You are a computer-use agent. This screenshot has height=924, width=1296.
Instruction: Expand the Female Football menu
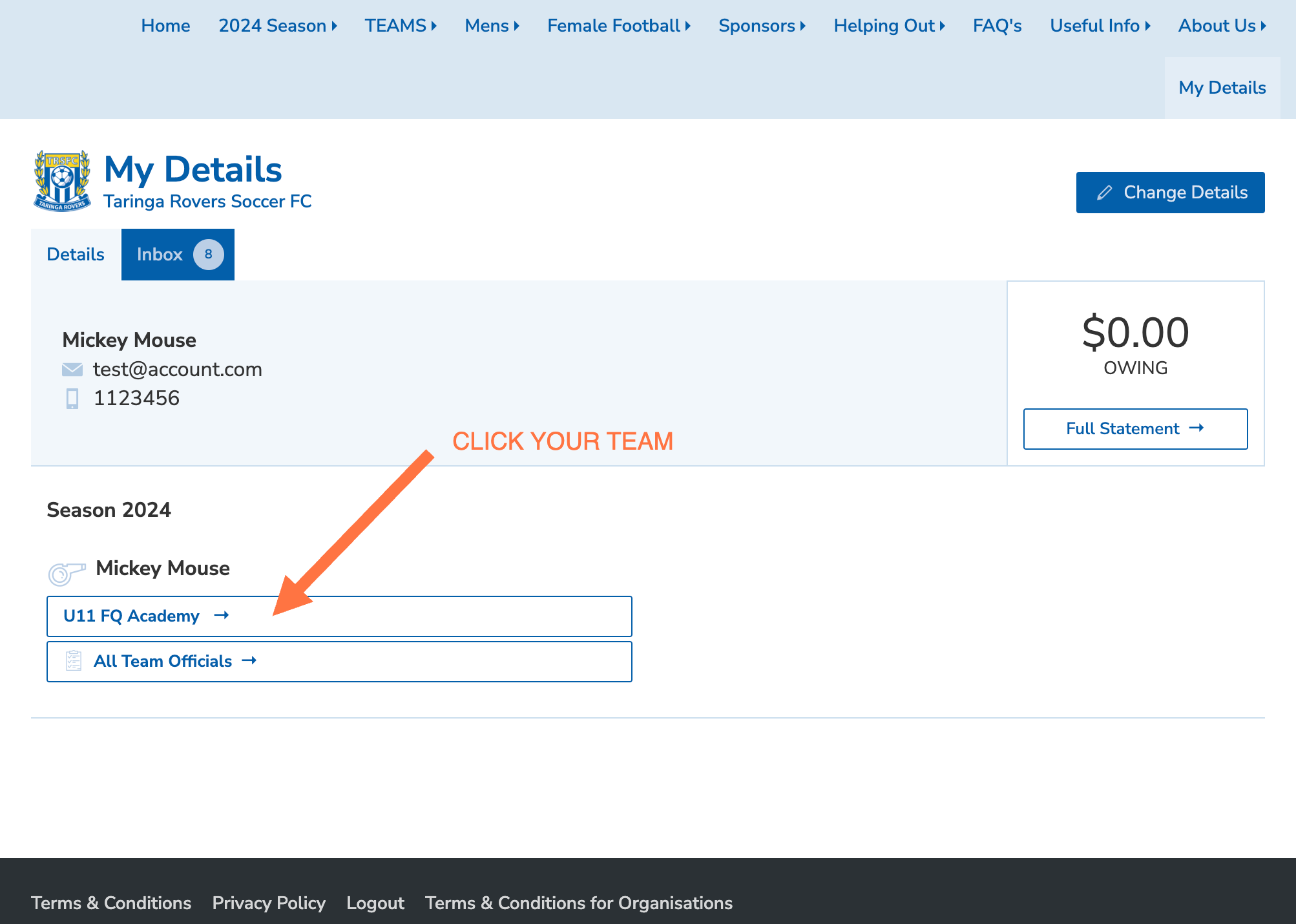tap(619, 26)
